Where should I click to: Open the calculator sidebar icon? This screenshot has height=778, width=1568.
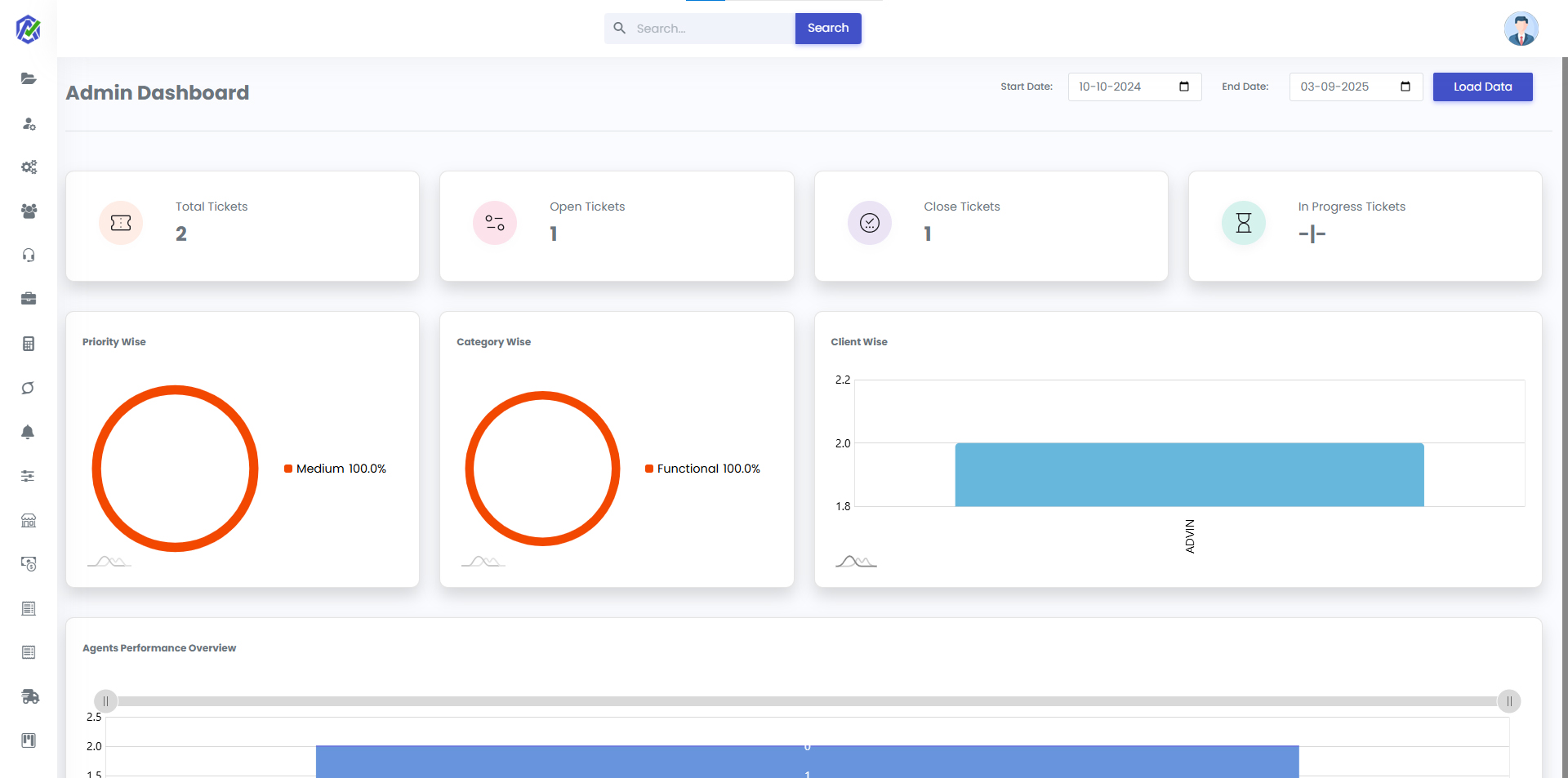click(29, 344)
